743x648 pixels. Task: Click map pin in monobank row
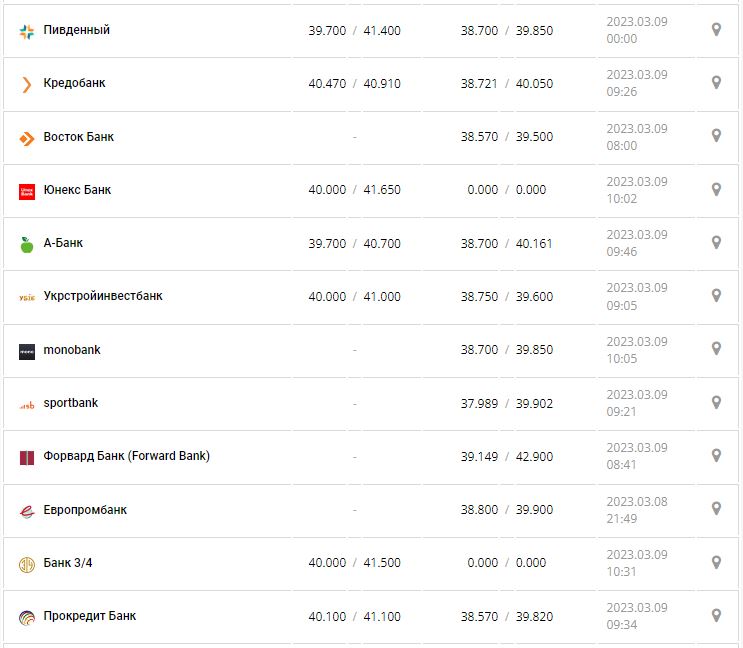716,349
